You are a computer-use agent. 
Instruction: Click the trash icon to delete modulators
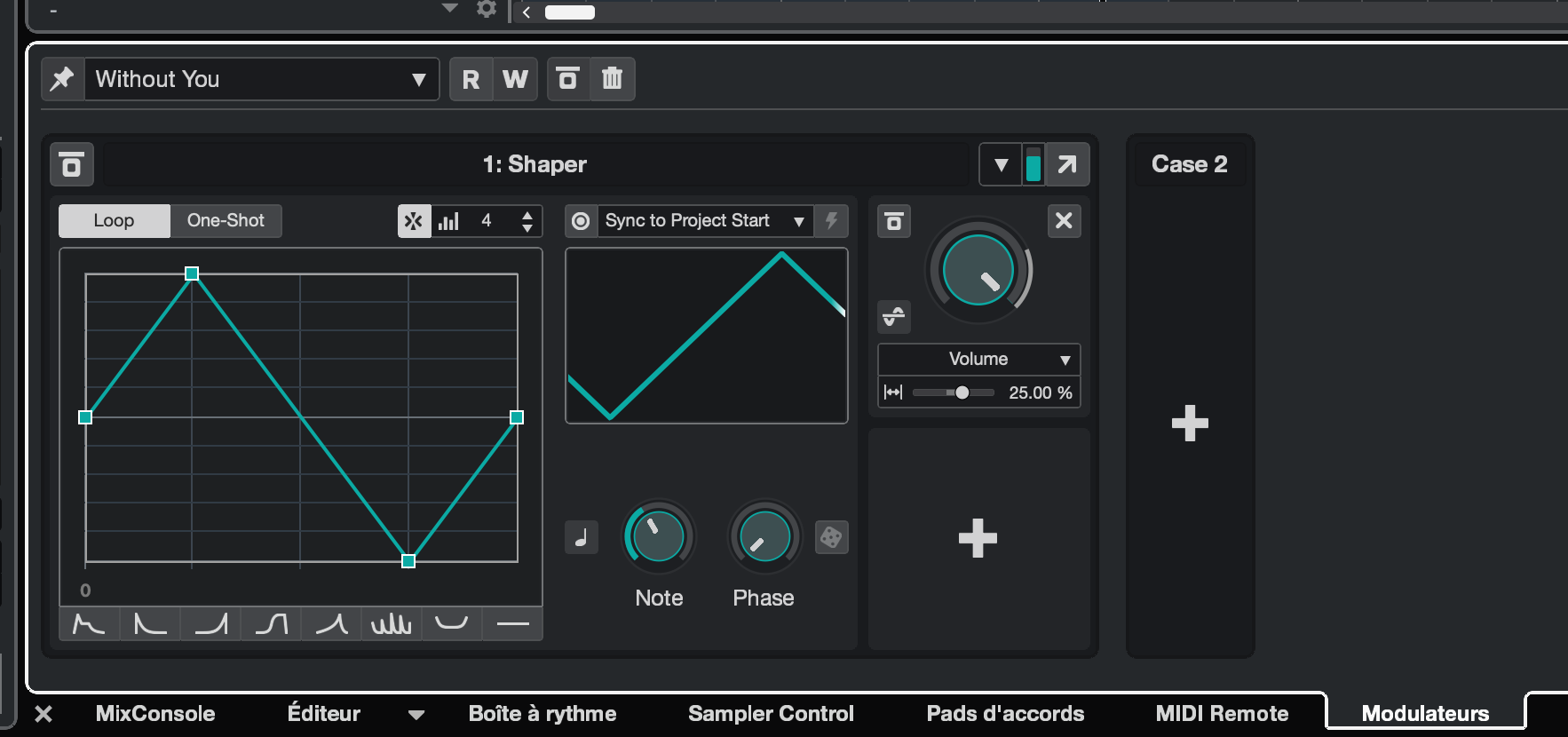pyautogui.click(x=613, y=79)
